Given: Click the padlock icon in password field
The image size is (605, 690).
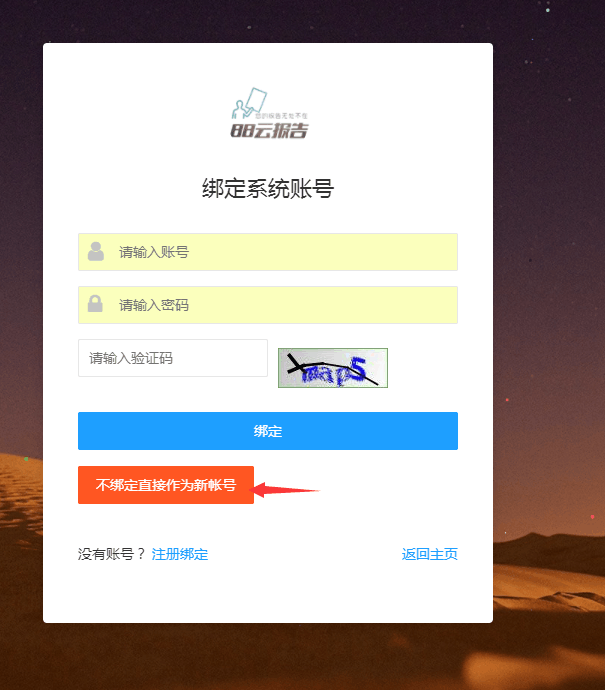Looking at the screenshot, I should 95,304.
